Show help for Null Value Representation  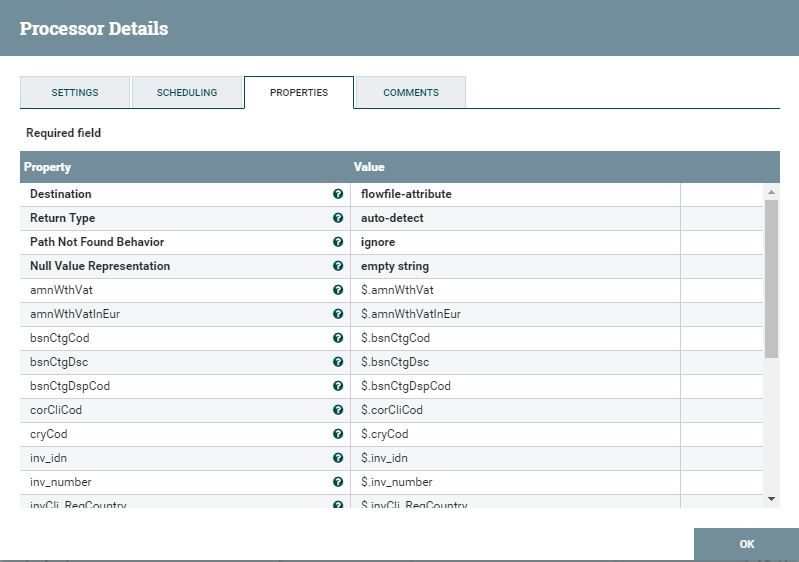[338, 266]
